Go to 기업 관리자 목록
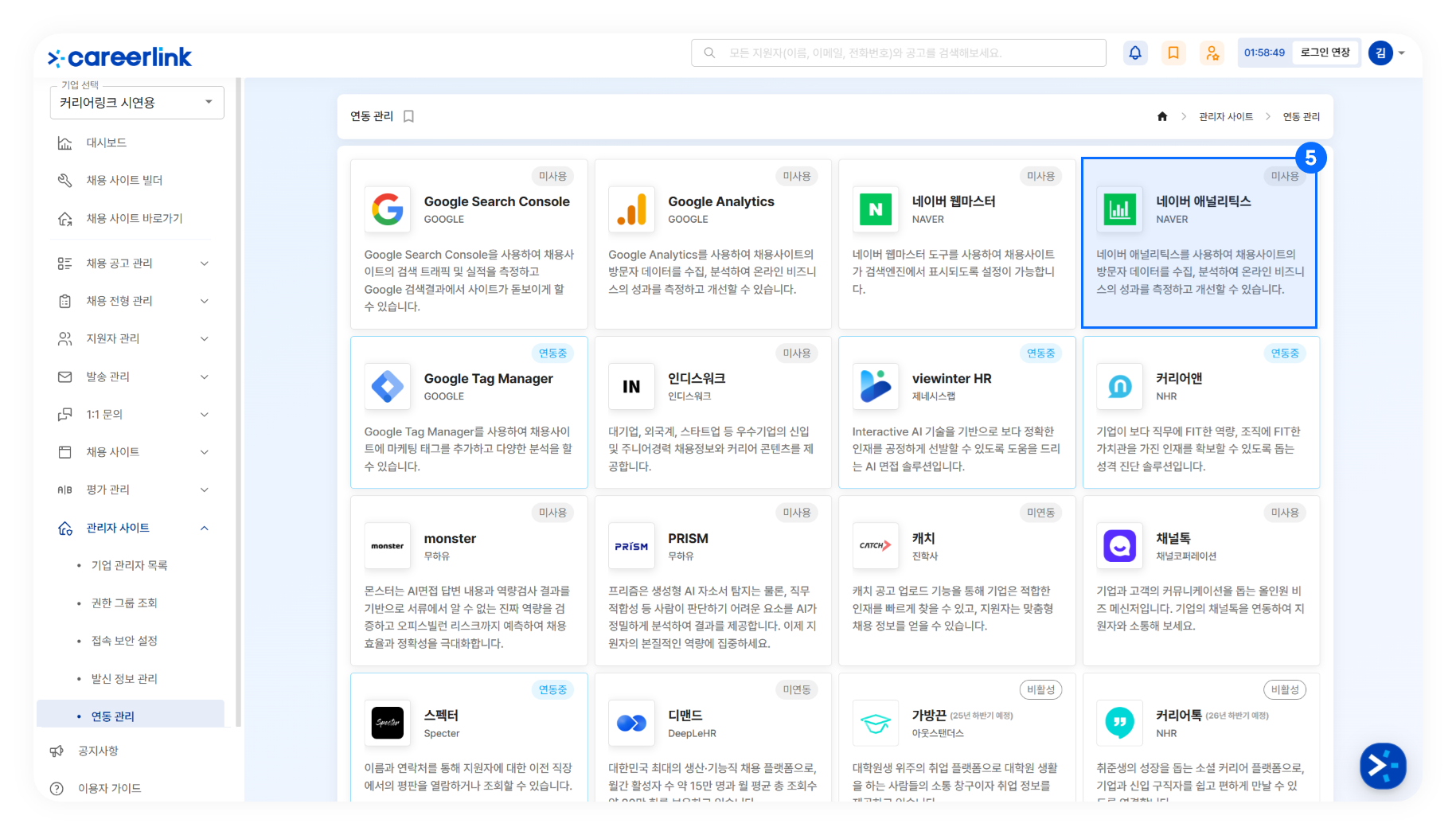Image resolution: width=1456 pixels, height=835 pixels. point(129,565)
